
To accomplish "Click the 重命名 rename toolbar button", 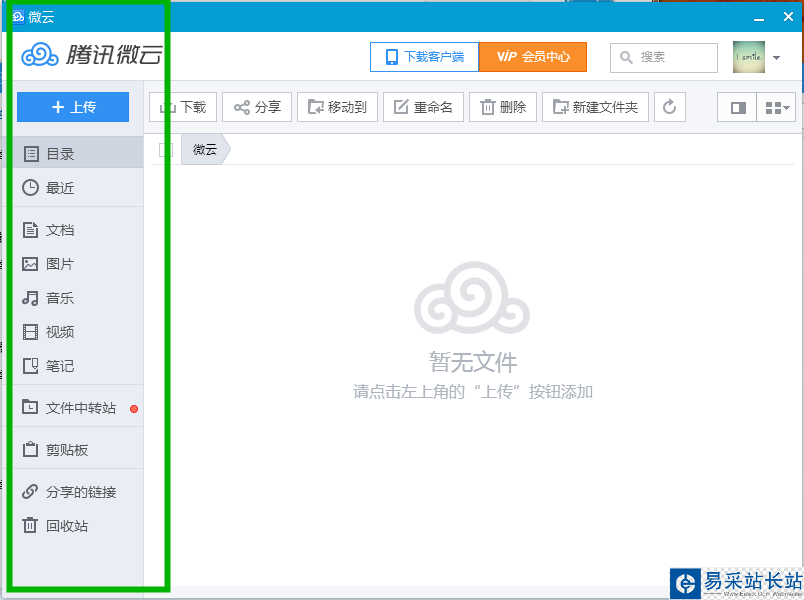I will (423, 107).
